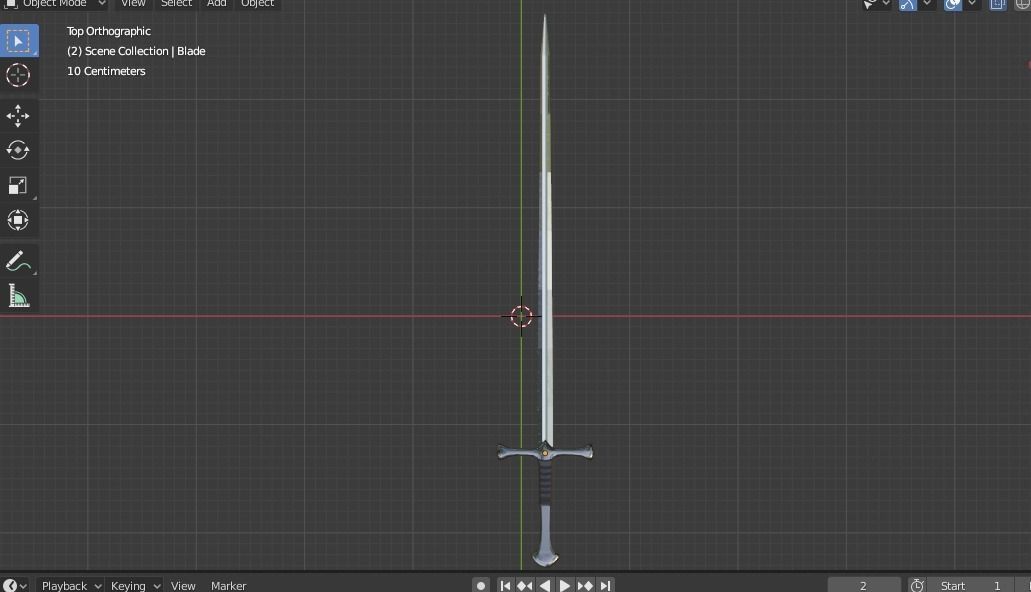Jump to the first frame
Image resolution: width=1031 pixels, height=592 pixels.
(505, 585)
